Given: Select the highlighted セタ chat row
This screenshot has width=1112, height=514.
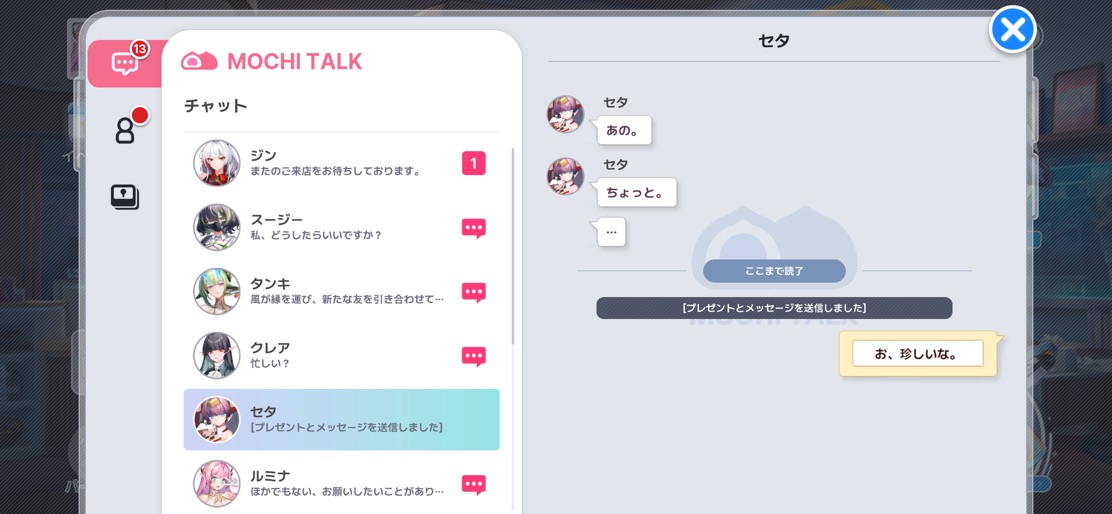Looking at the screenshot, I should point(342,419).
